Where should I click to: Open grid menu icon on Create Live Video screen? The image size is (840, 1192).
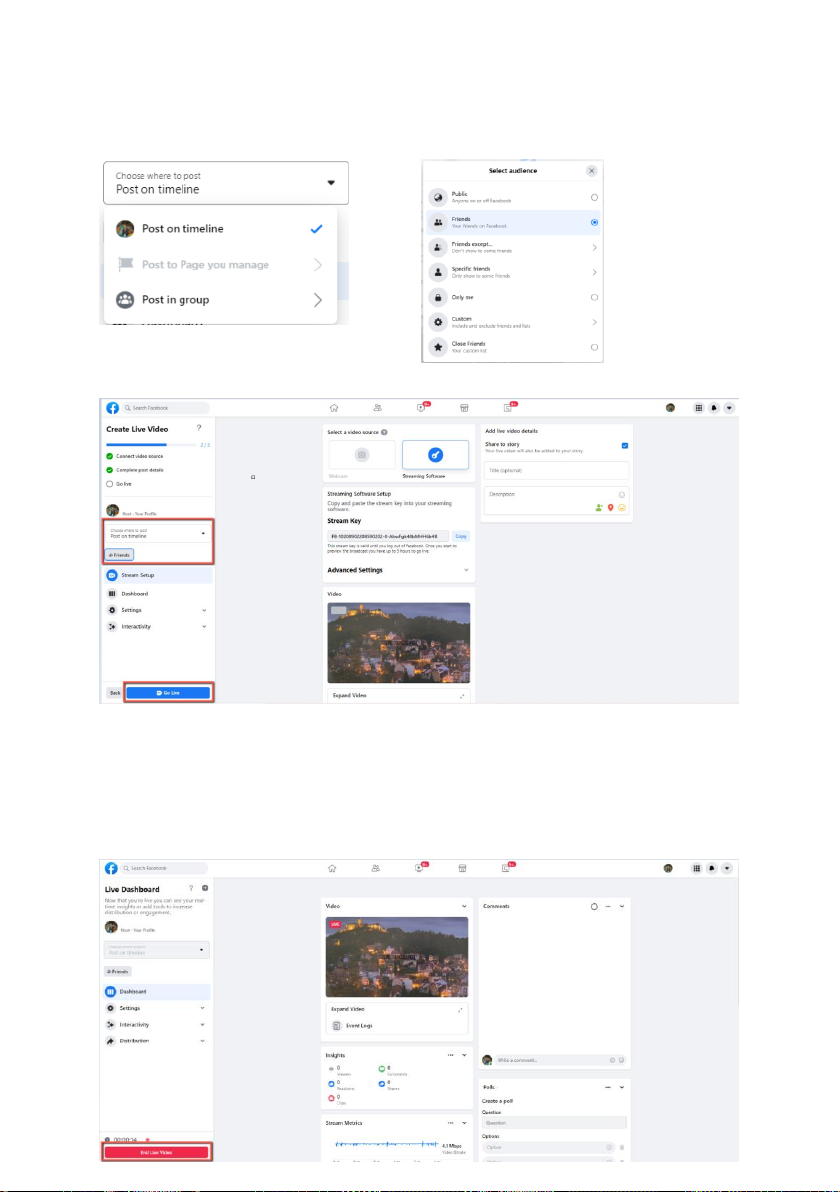(699, 408)
